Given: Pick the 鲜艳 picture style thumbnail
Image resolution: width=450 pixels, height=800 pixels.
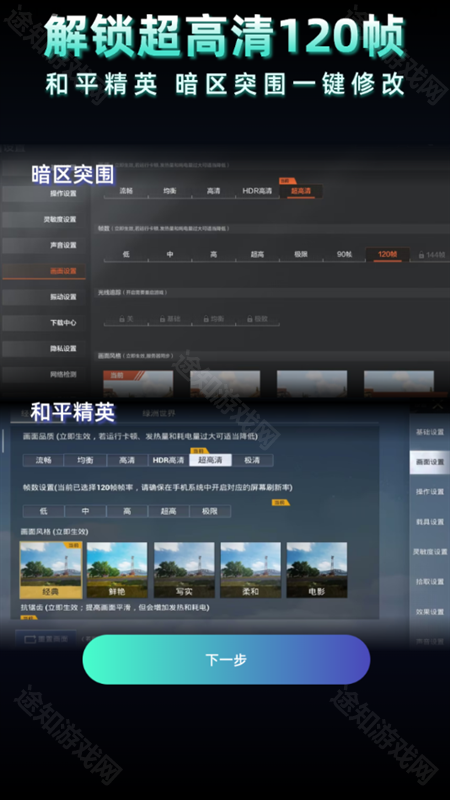Looking at the screenshot, I should click(117, 570).
